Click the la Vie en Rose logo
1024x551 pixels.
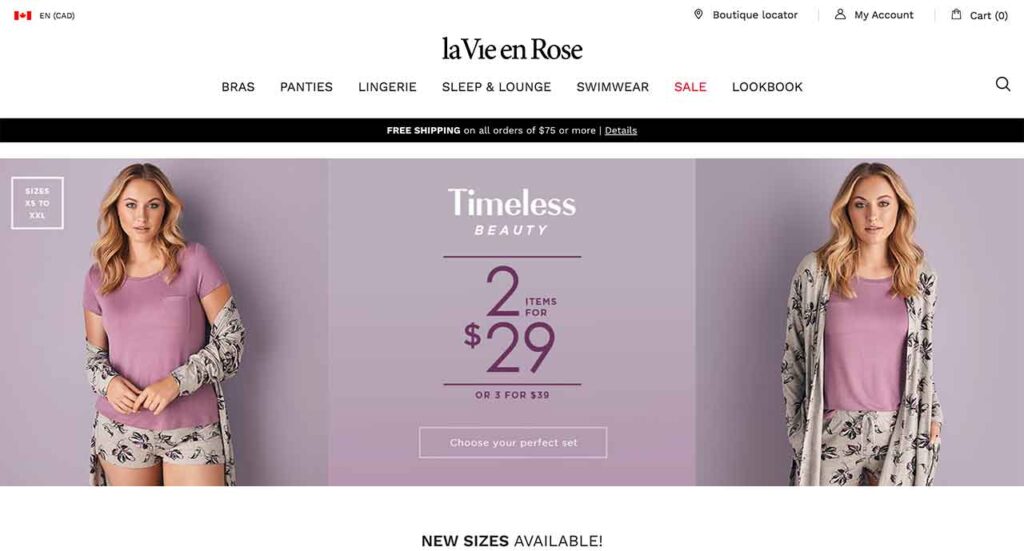[x=512, y=49]
